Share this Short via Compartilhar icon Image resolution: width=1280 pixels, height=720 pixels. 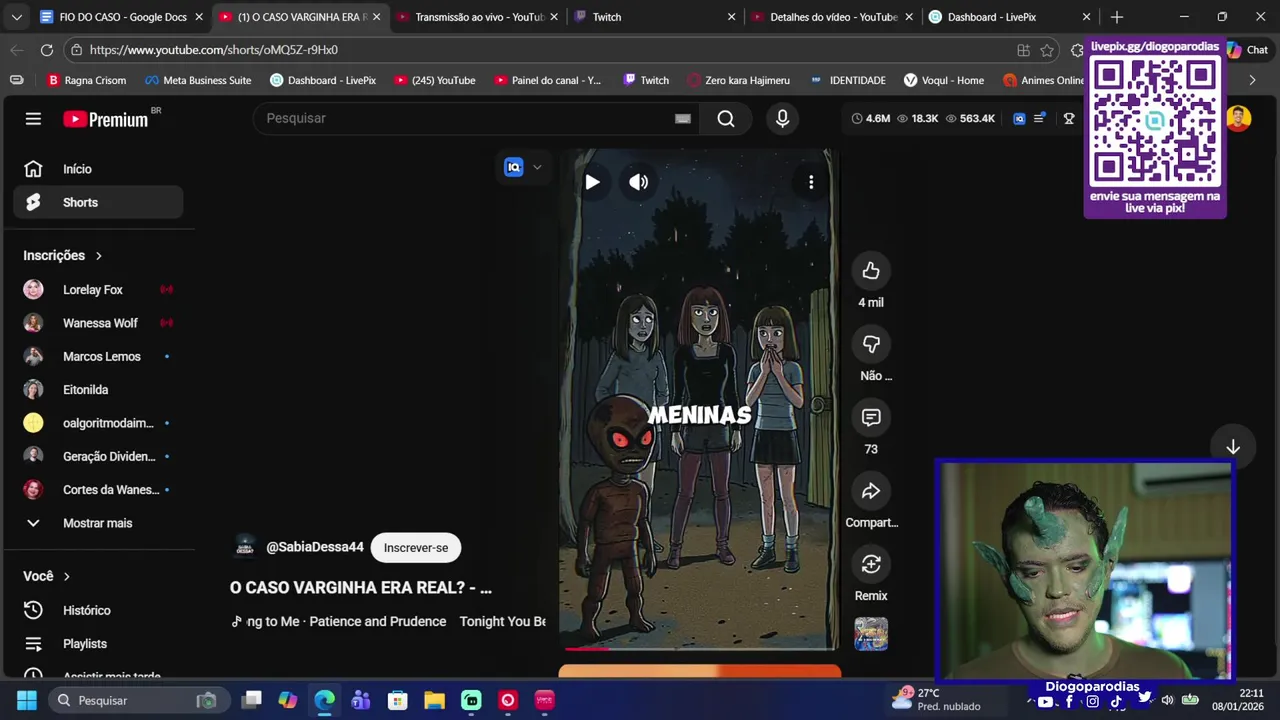tap(871, 491)
